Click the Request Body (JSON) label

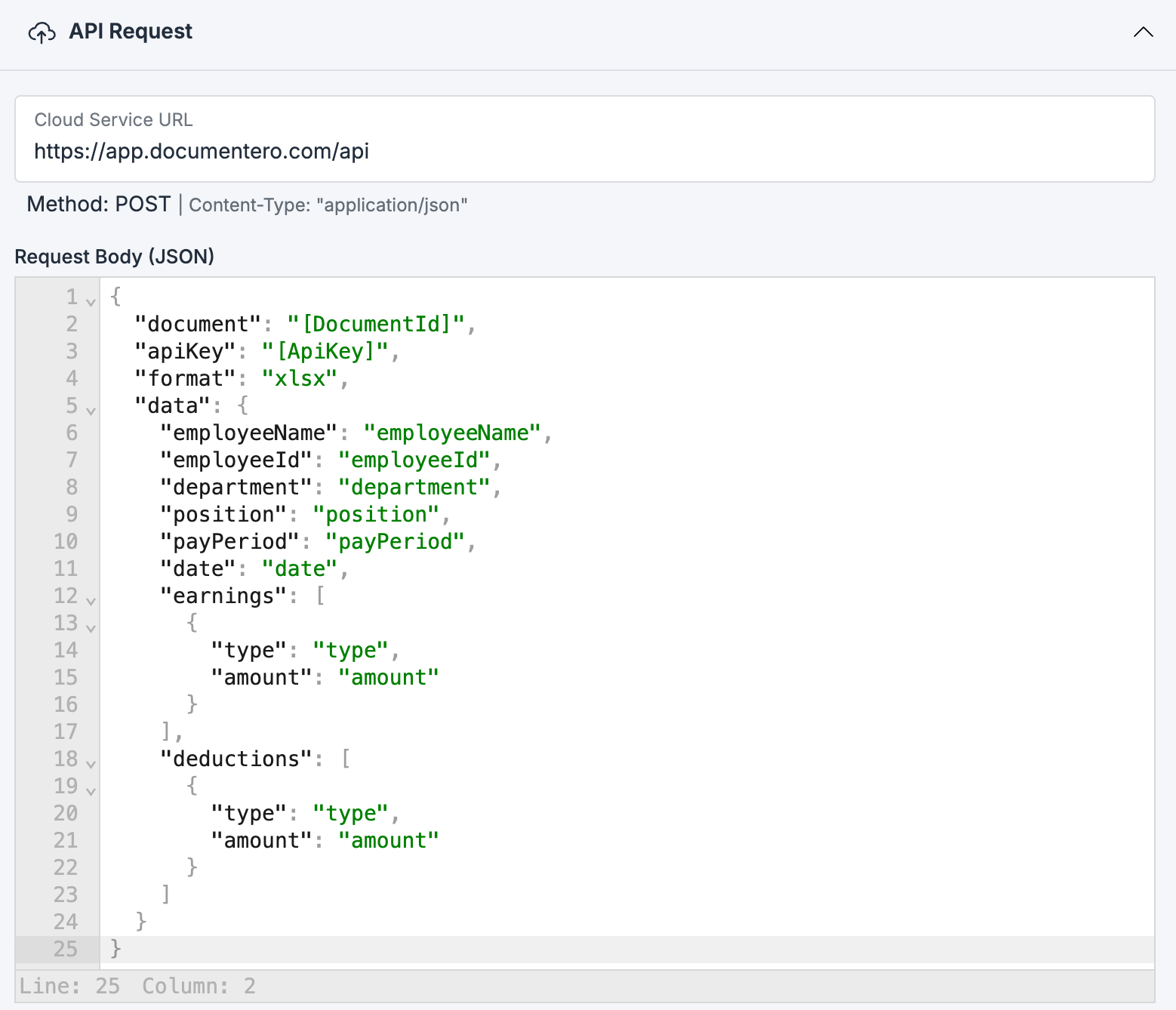[x=115, y=257]
